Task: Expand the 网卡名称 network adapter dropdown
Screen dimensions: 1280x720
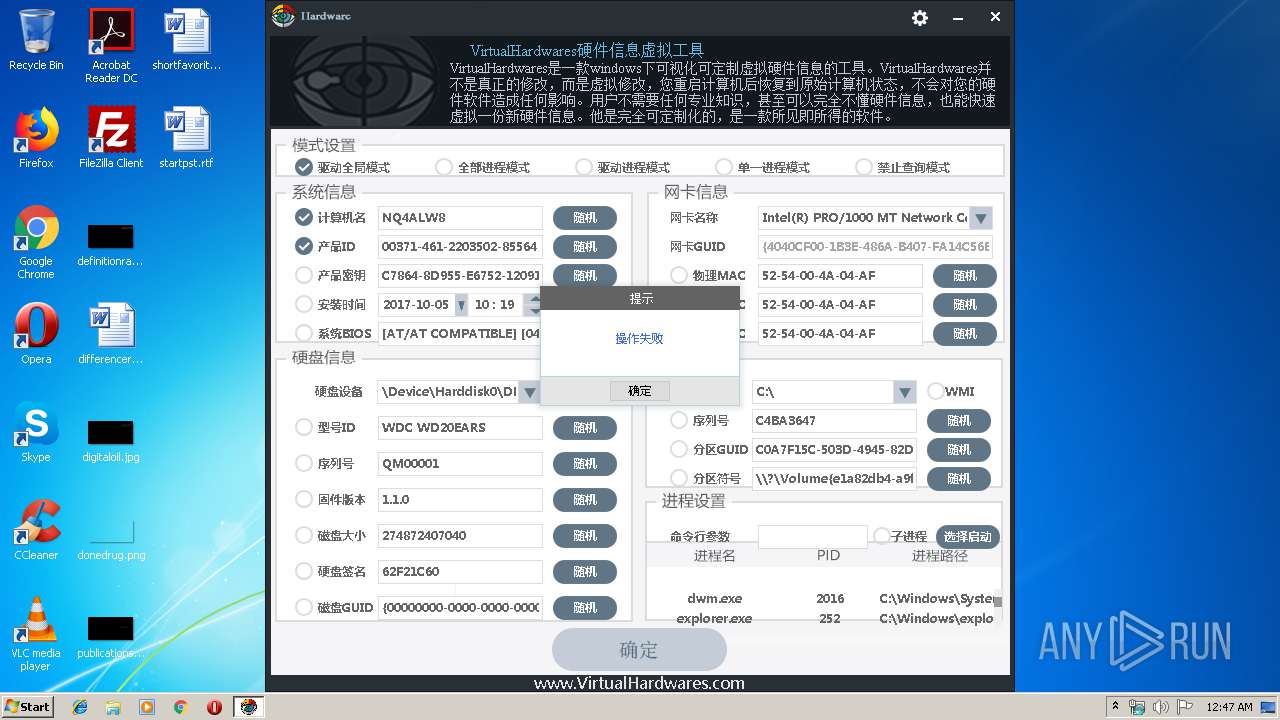Action: (x=981, y=218)
